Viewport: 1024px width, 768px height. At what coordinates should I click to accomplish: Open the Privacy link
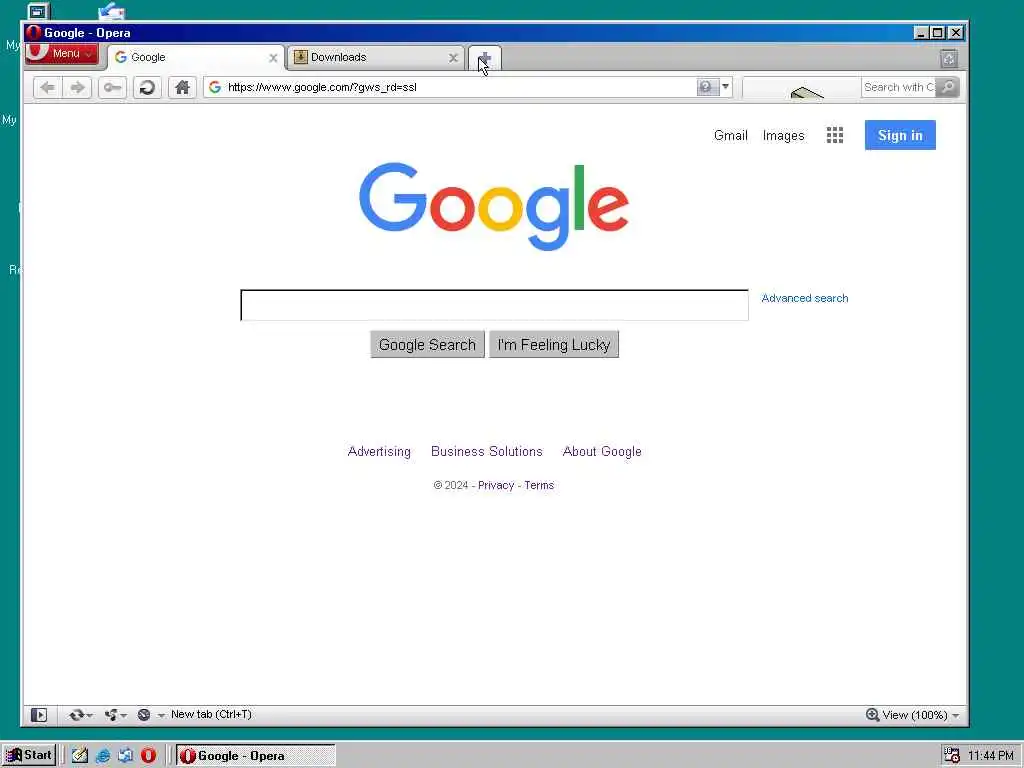[496, 485]
